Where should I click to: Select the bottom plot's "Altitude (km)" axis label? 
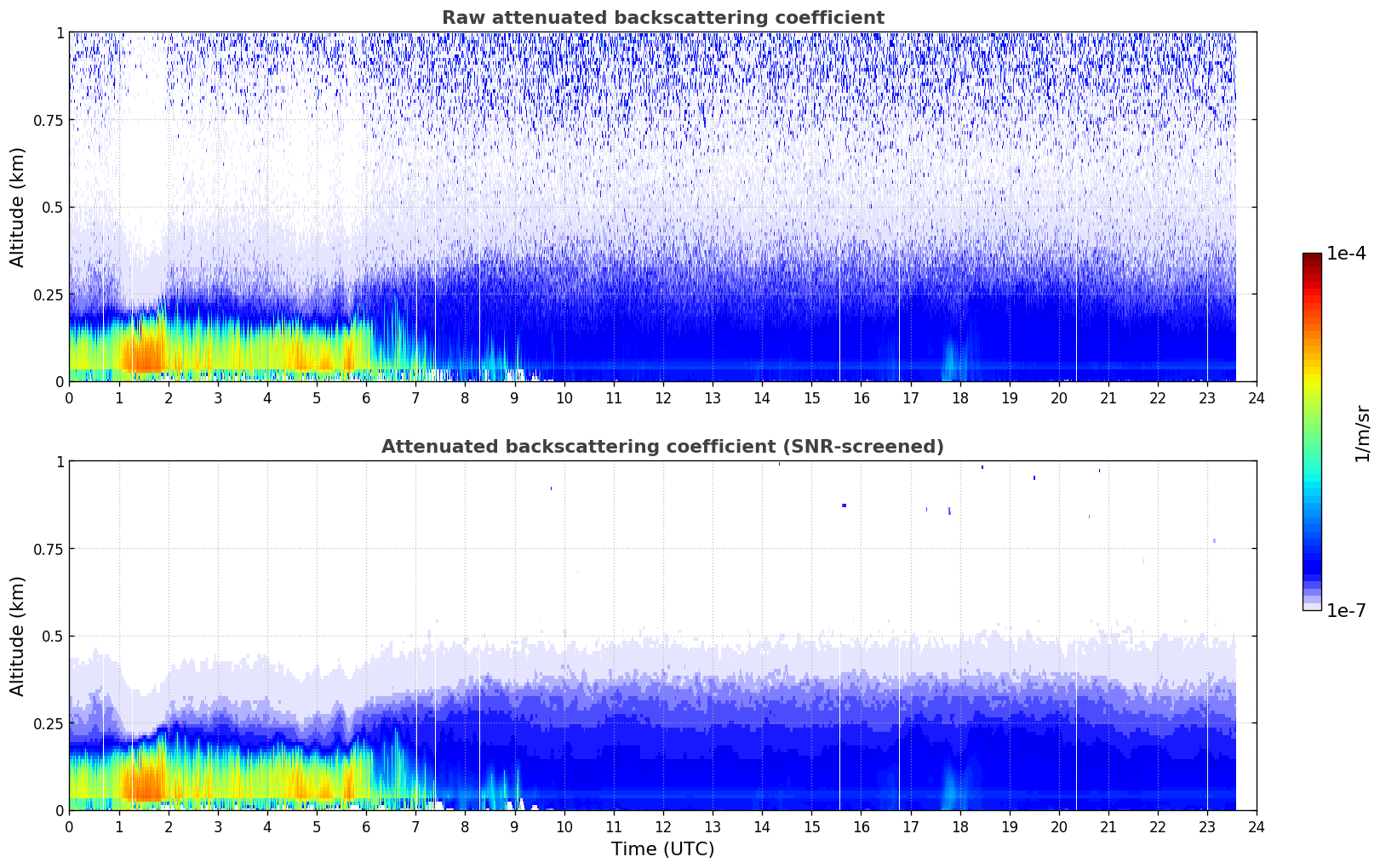18,636
